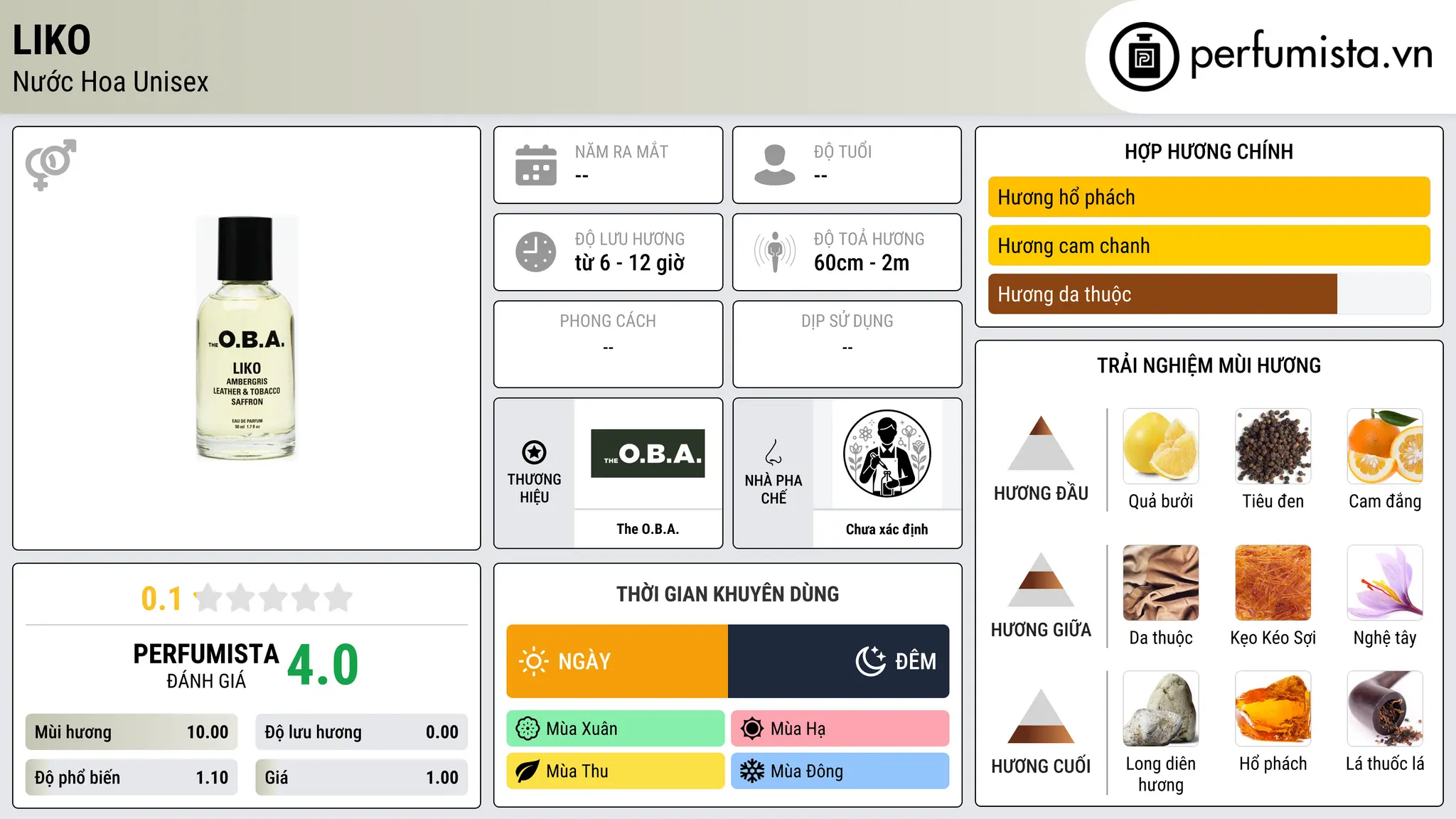Click the perfumista.vn site name
Image resolution: width=1456 pixels, height=819 pixels.
click(1311, 54)
